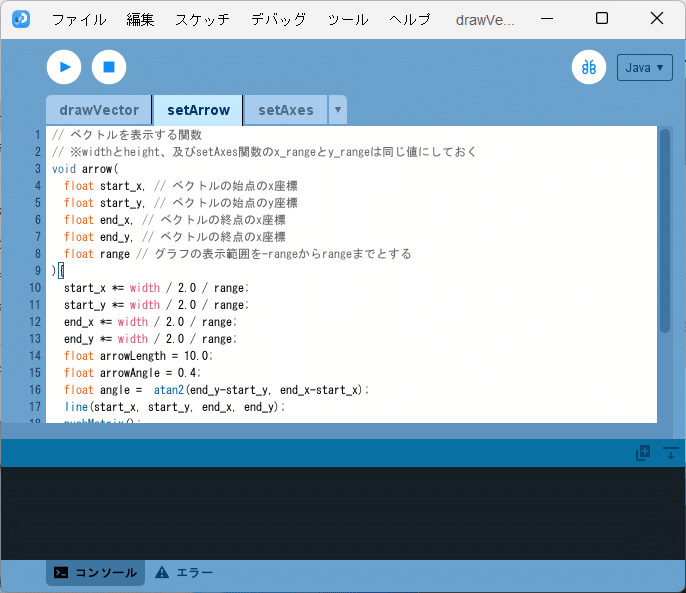Viewport: 686px width, 593px height.
Task: Show the コンソール panel
Action: [x=95, y=572]
